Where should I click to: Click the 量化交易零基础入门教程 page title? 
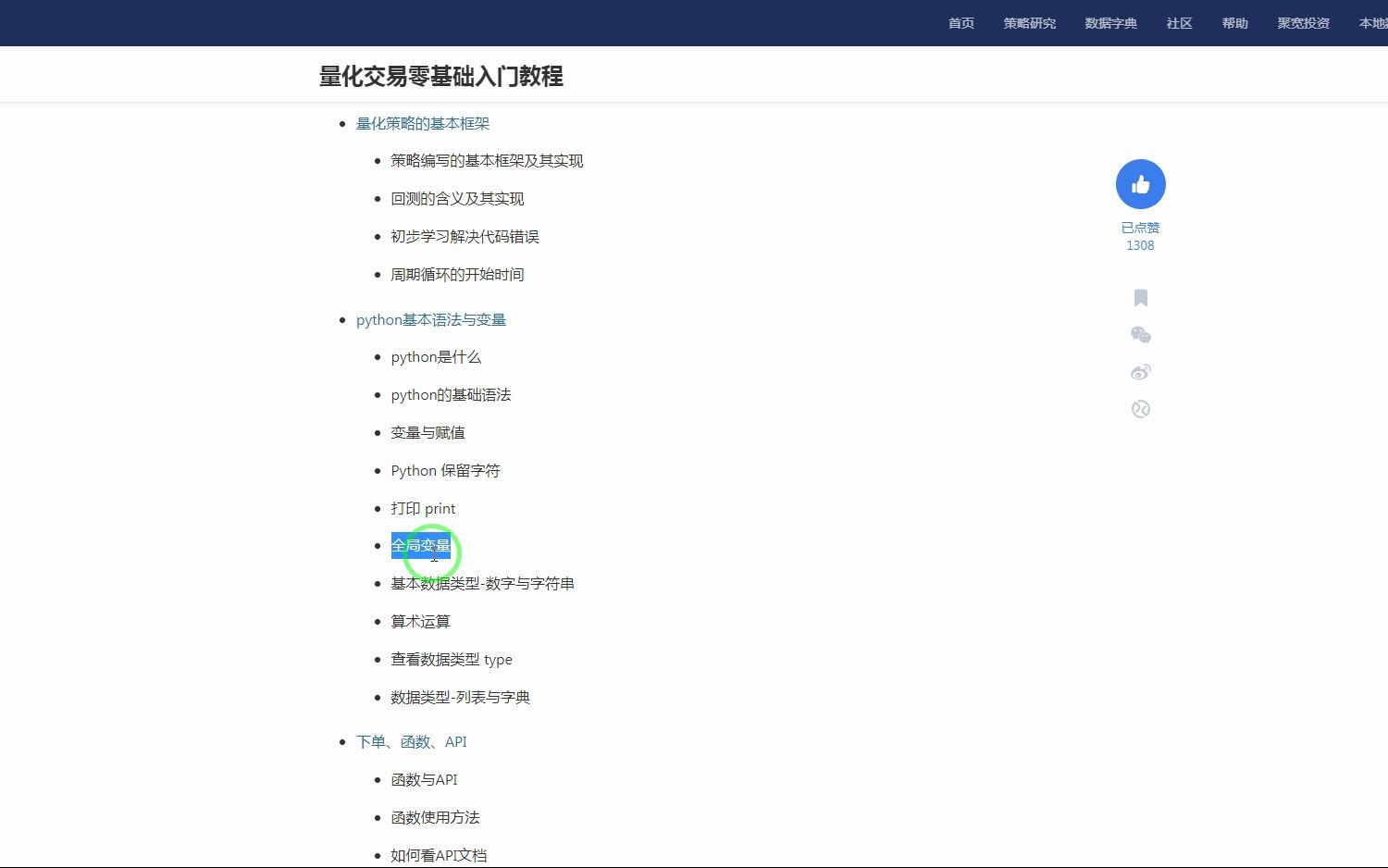(441, 76)
